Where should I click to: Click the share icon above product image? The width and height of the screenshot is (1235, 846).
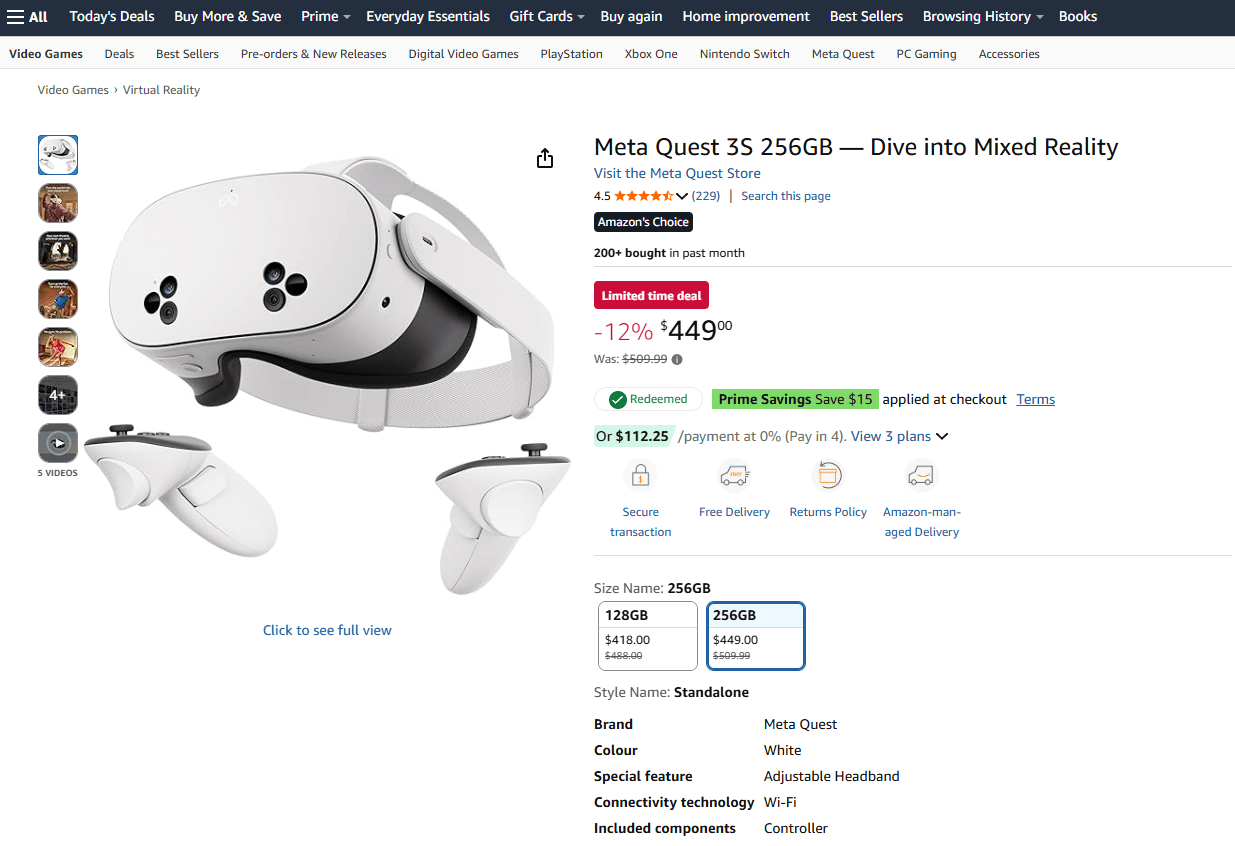coord(545,158)
